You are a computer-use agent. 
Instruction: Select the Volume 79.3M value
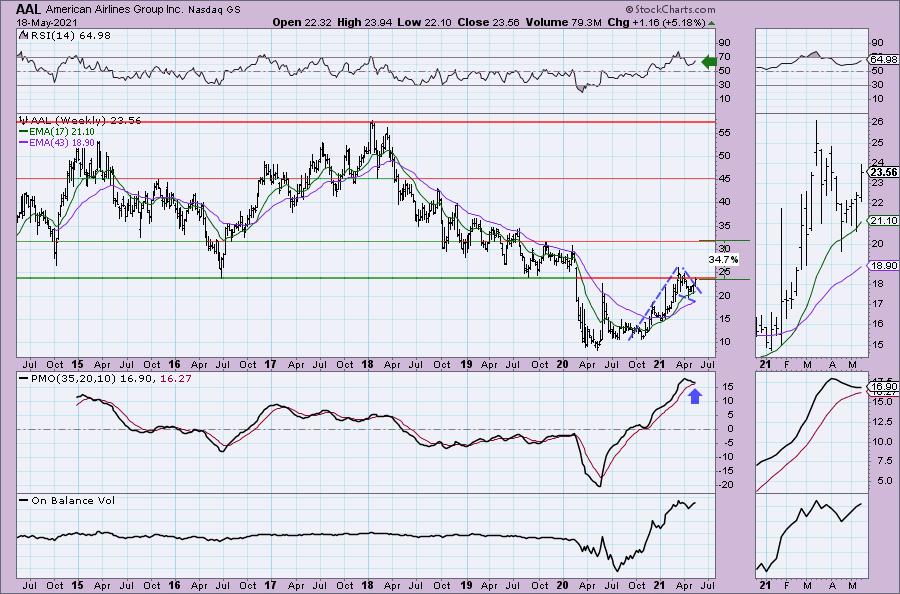click(x=565, y=22)
